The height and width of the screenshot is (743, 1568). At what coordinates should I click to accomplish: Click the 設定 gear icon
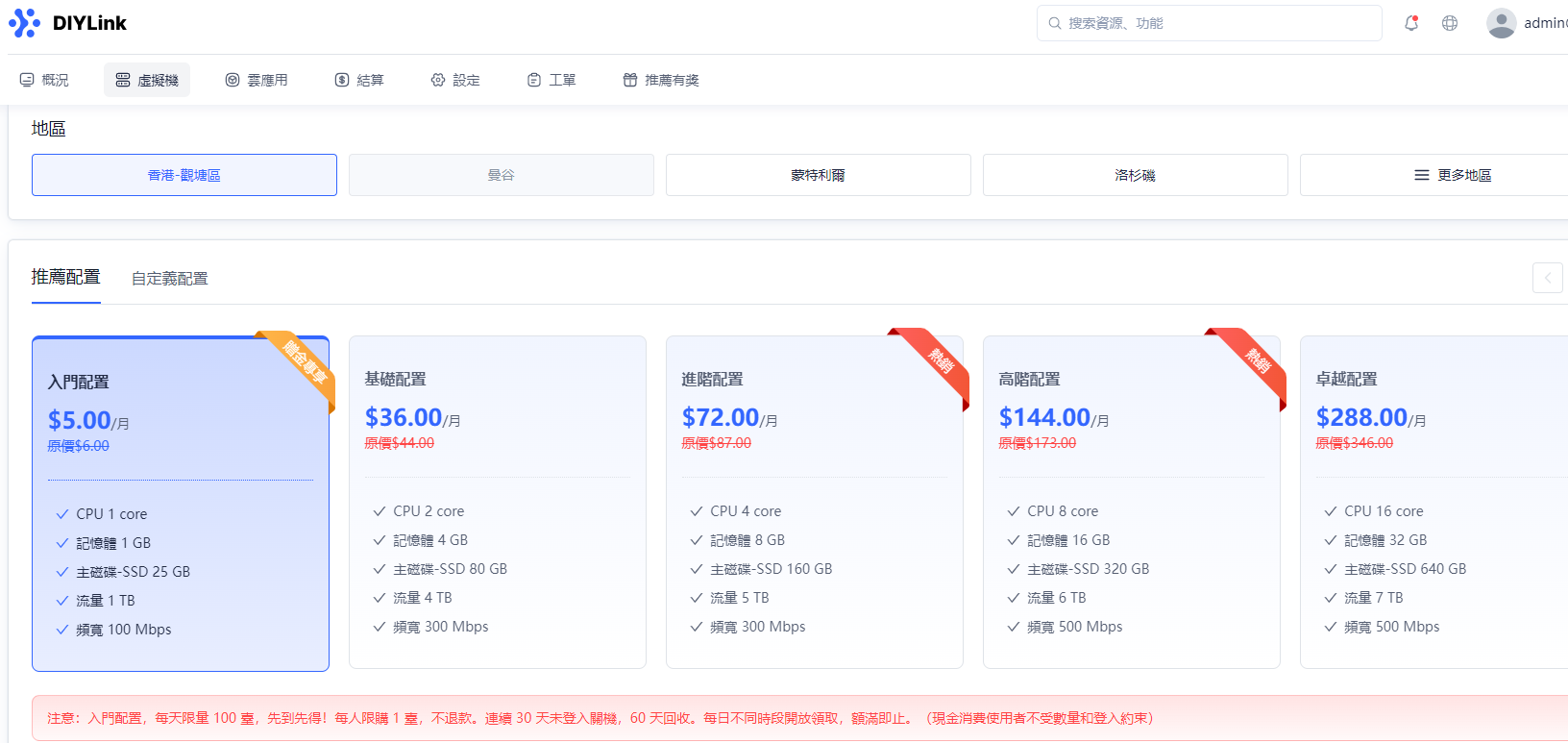(x=438, y=80)
